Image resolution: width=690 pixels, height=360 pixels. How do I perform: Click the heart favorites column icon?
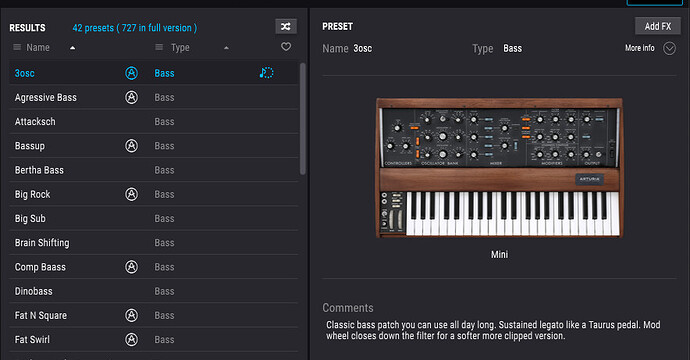click(286, 47)
